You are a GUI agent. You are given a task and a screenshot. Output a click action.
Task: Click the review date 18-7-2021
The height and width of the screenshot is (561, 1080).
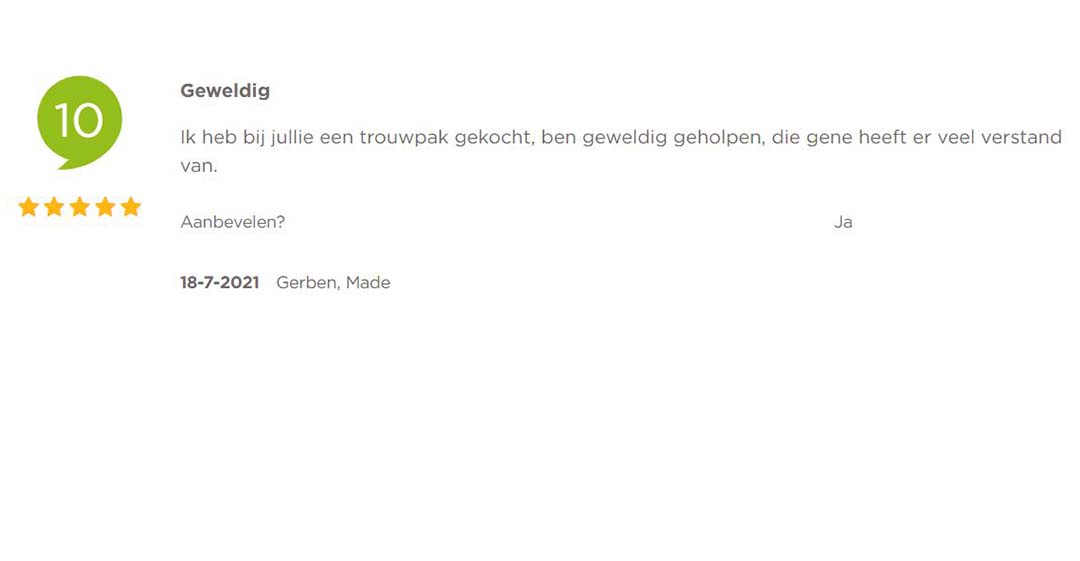tap(220, 283)
